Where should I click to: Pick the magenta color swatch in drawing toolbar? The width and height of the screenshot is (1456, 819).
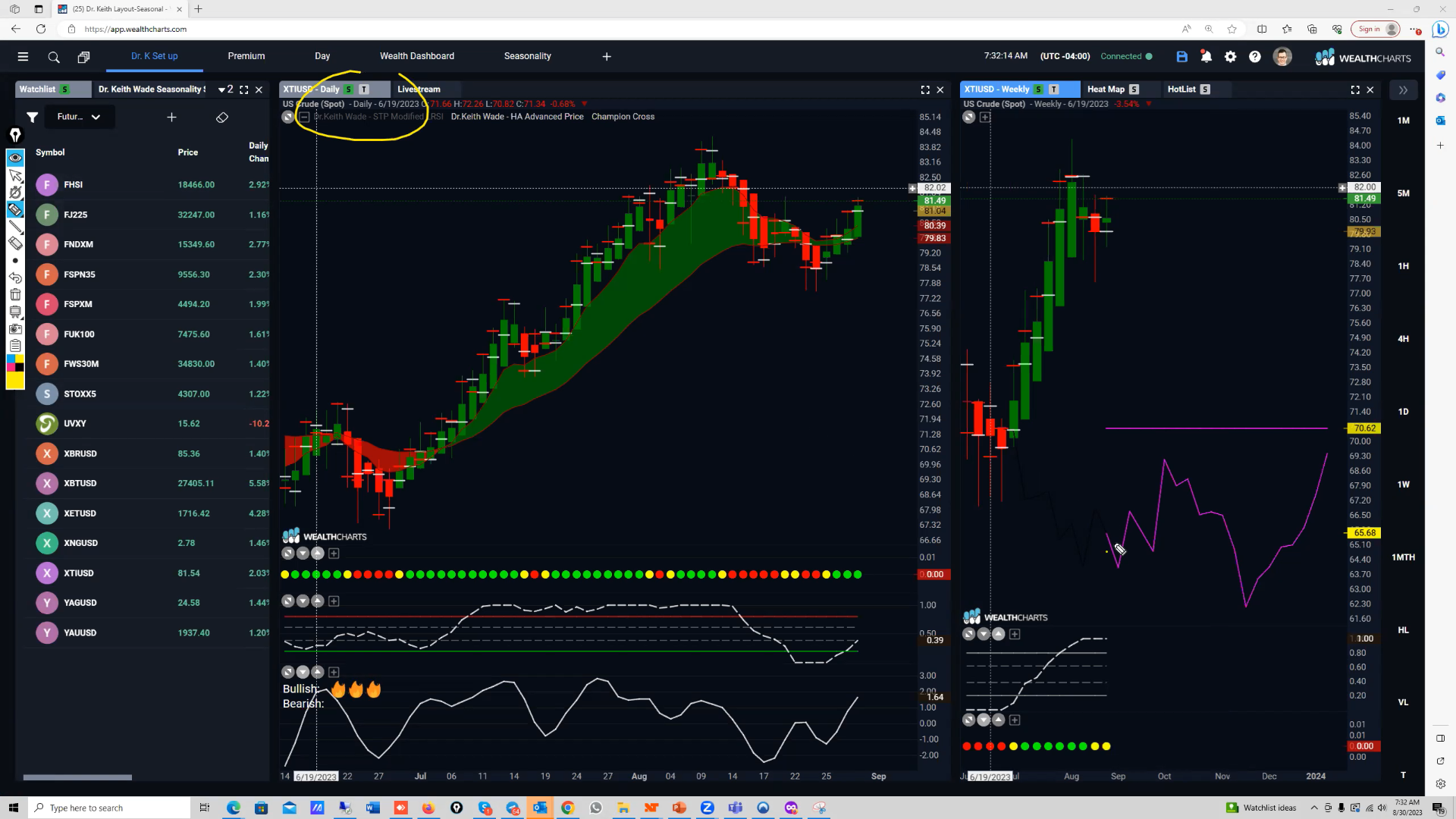(x=11, y=368)
